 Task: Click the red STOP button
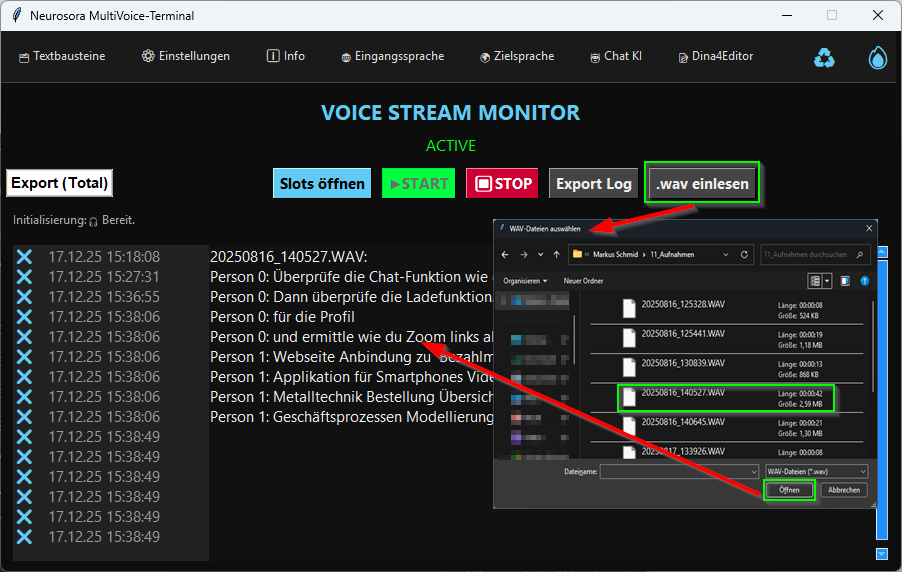501,184
